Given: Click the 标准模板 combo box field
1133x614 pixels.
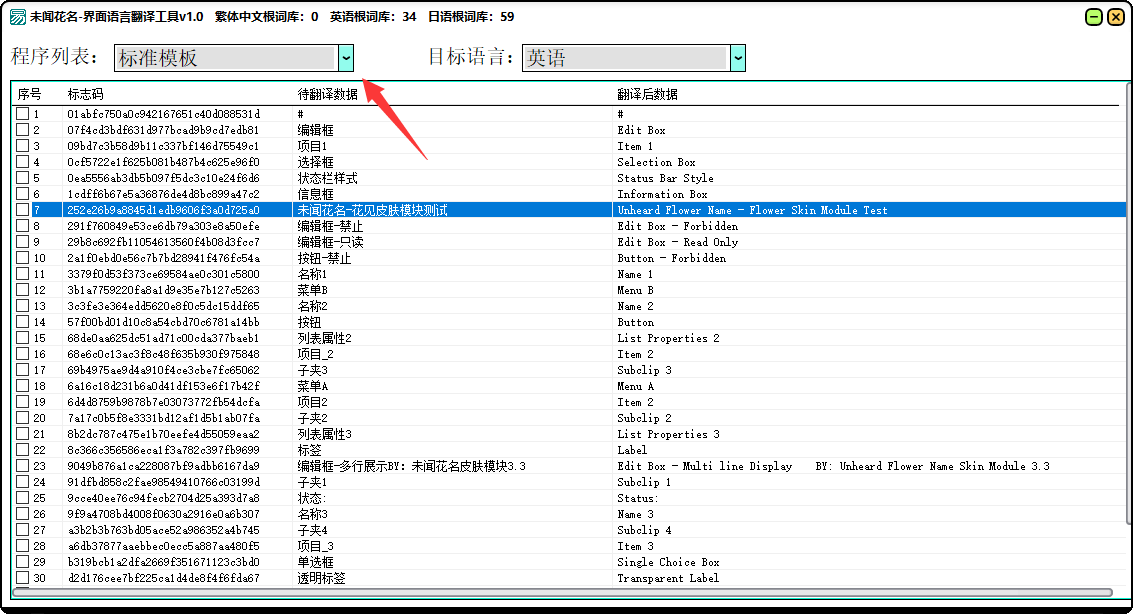Looking at the screenshot, I should tap(225, 59).
